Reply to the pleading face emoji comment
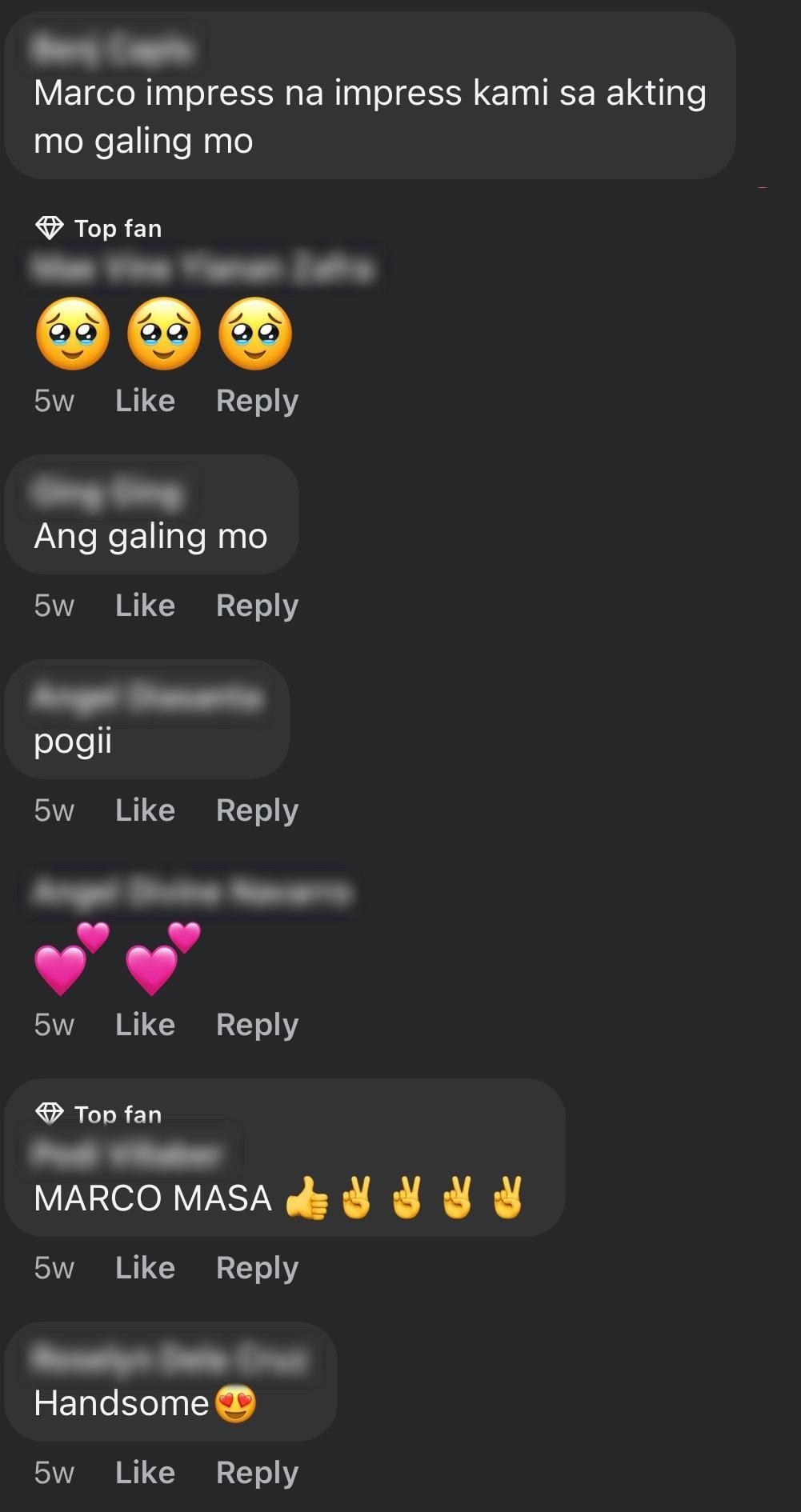The width and height of the screenshot is (801, 1512). (257, 401)
